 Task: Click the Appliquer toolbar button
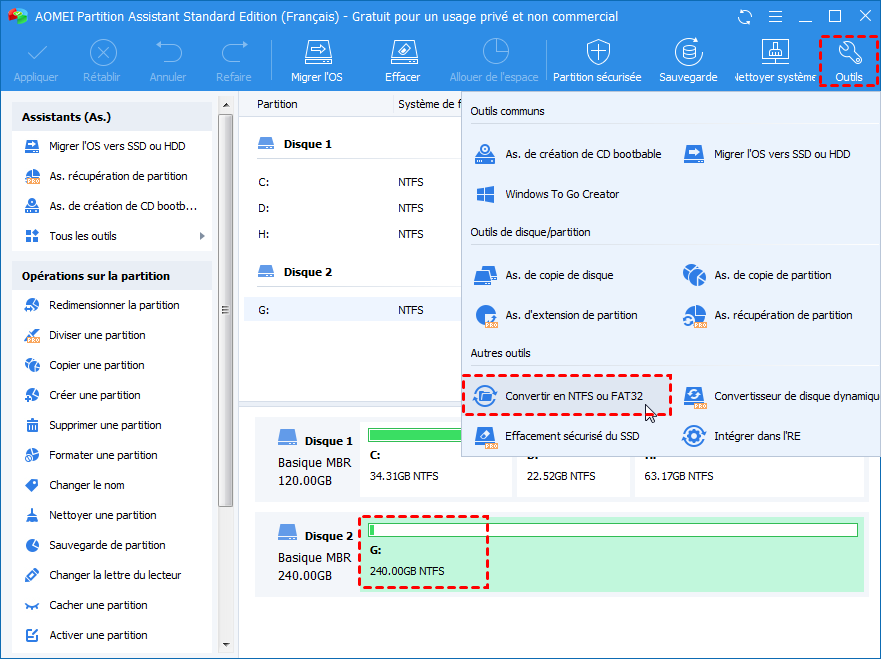tap(36, 61)
